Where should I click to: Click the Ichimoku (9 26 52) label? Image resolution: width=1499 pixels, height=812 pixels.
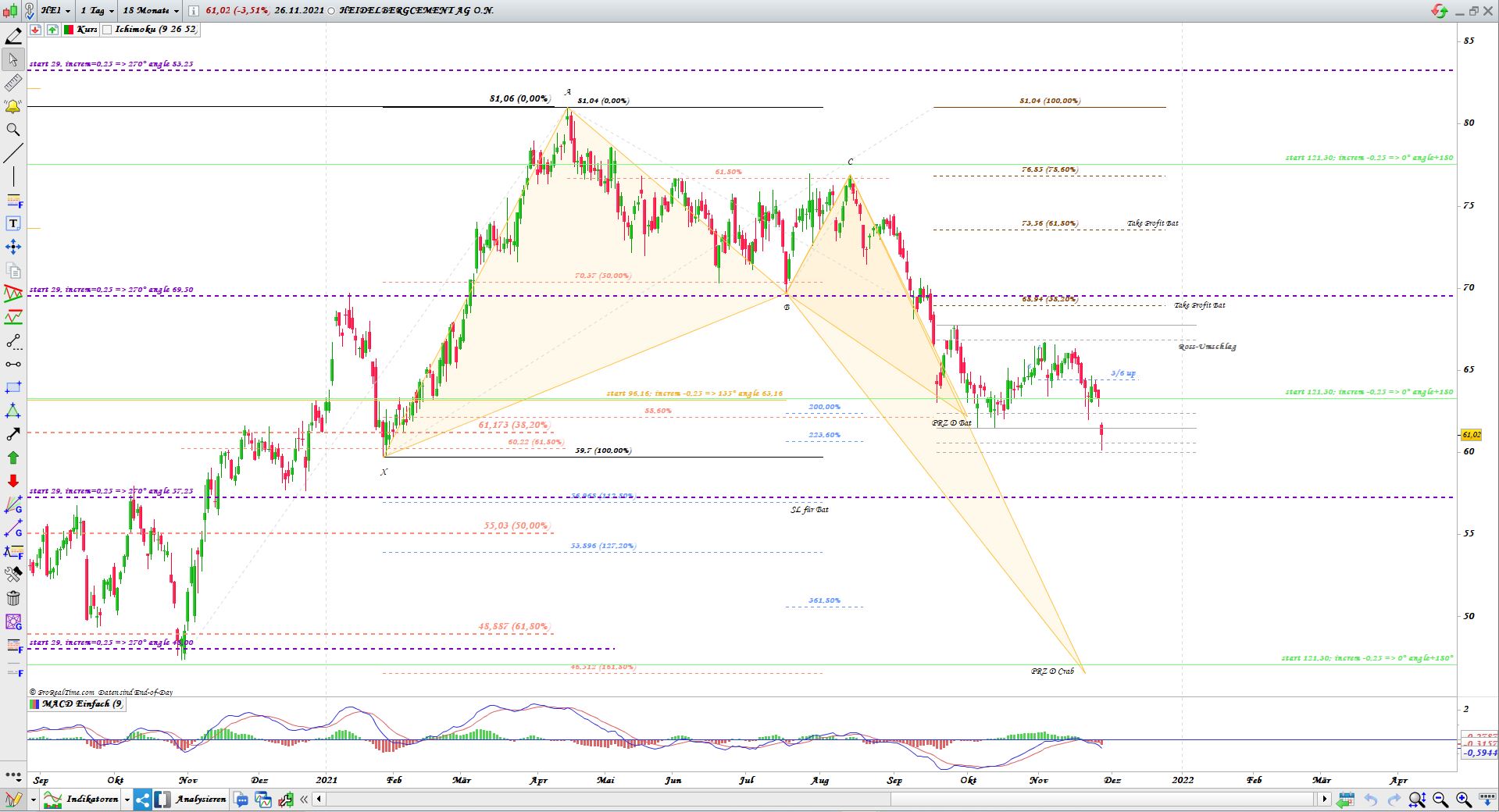click(x=155, y=30)
